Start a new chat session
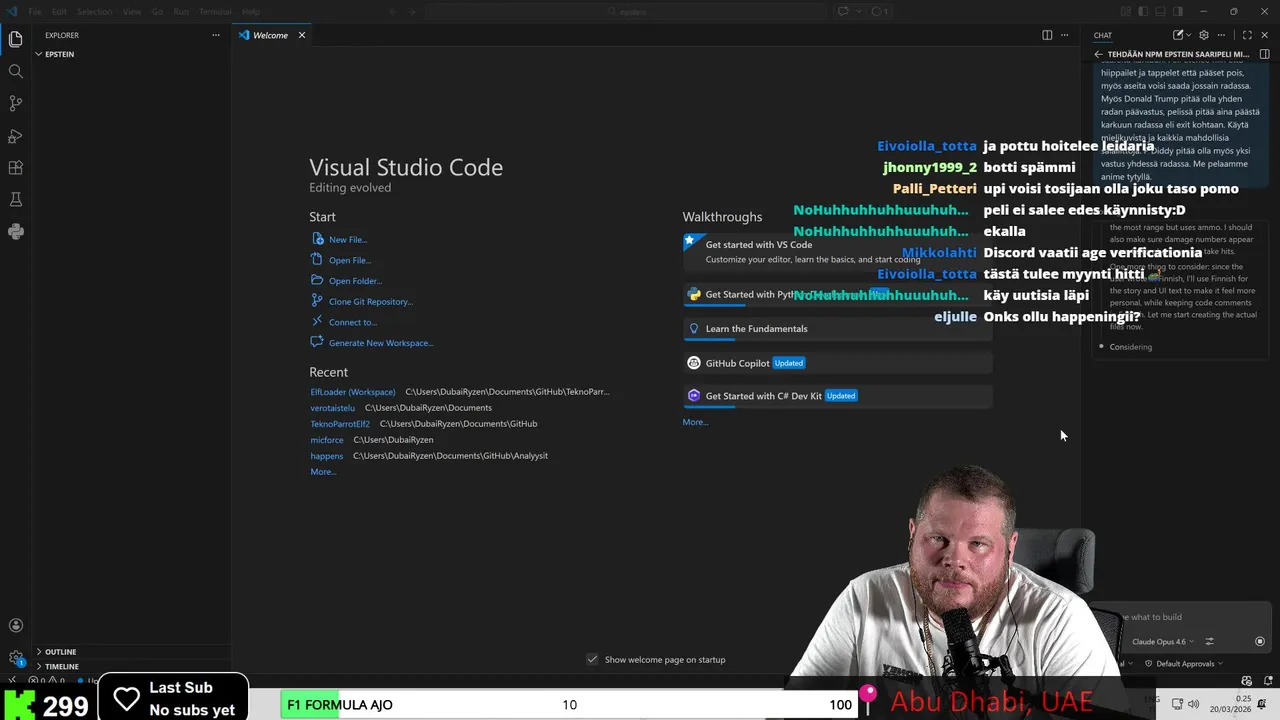Viewport: 1280px width, 720px height. point(1178,35)
